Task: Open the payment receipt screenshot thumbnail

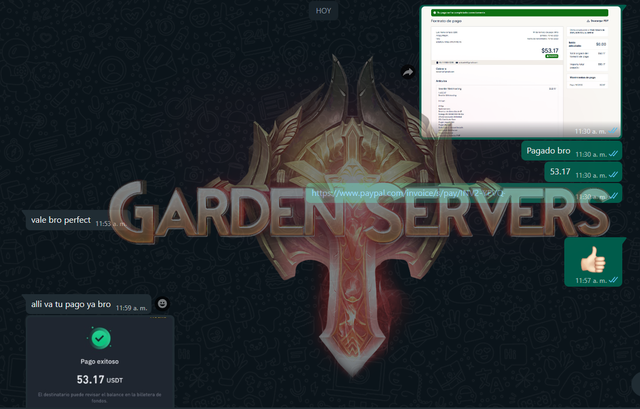Action: pos(521,72)
